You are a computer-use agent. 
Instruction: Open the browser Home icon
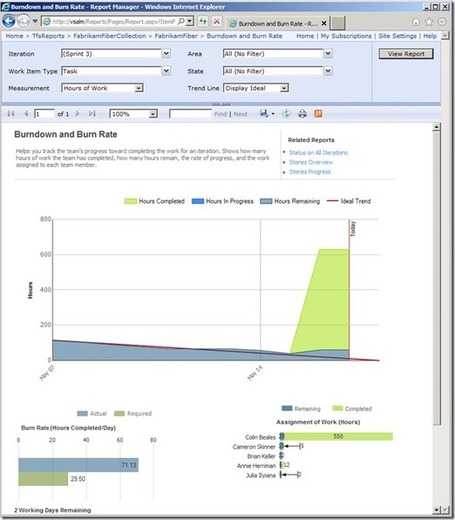(416, 22)
